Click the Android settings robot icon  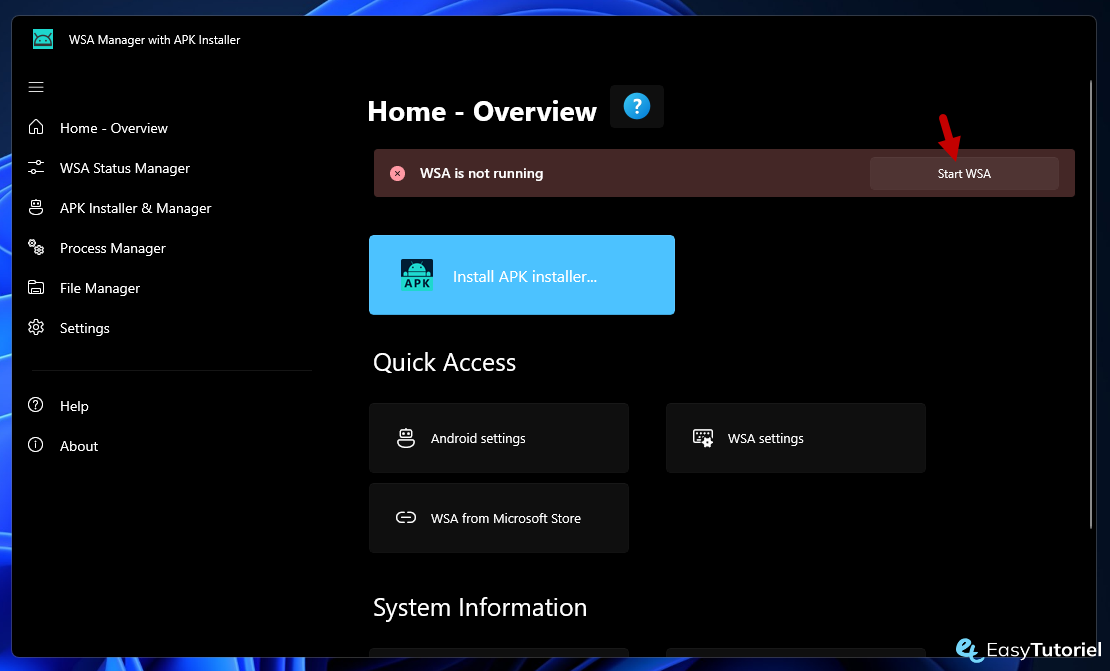[406, 438]
